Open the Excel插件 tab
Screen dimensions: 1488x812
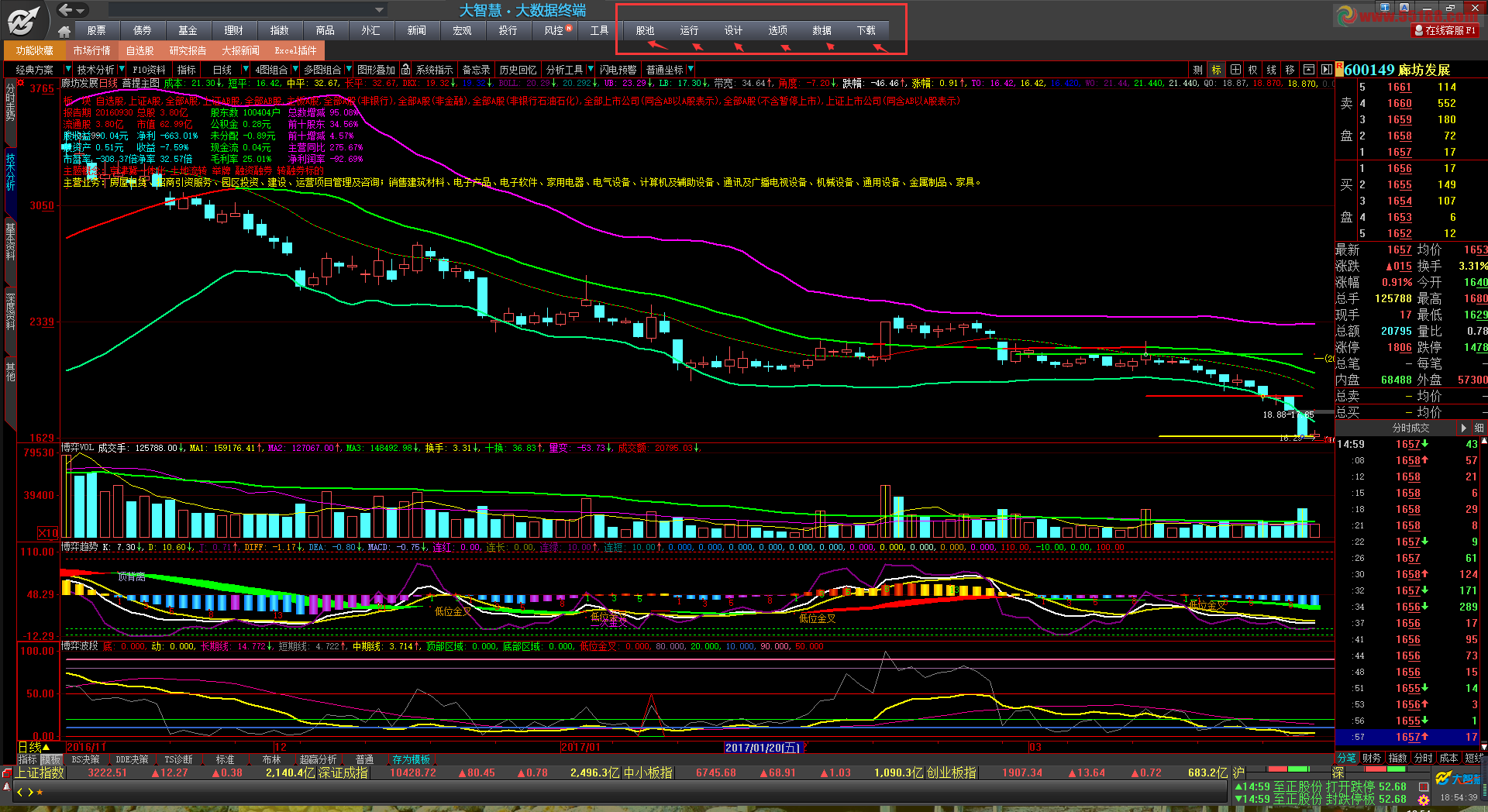pyautogui.click(x=295, y=50)
